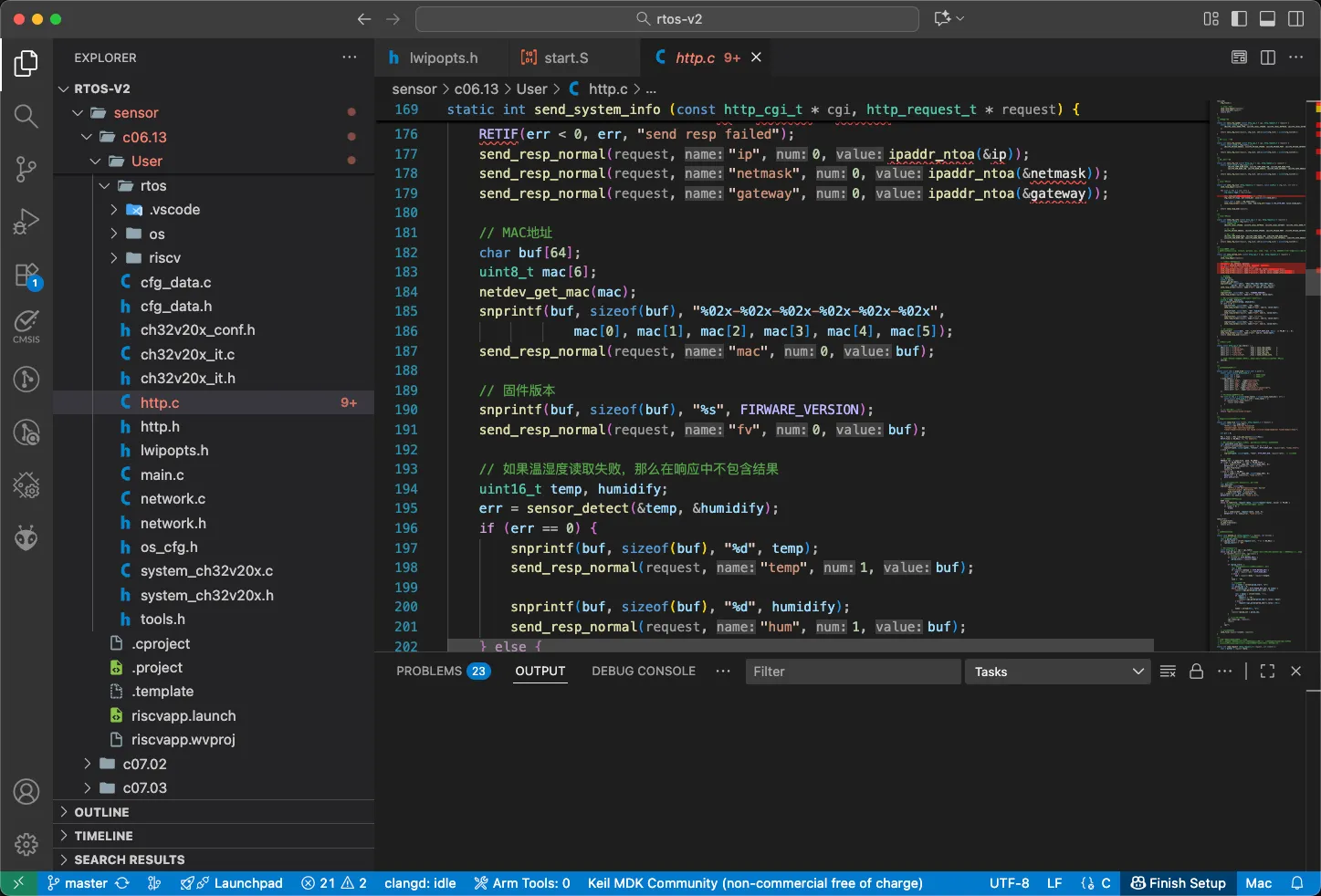The height and width of the screenshot is (896, 1321).
Task: Click the split editor right icon
Action: pos(1267,57)
